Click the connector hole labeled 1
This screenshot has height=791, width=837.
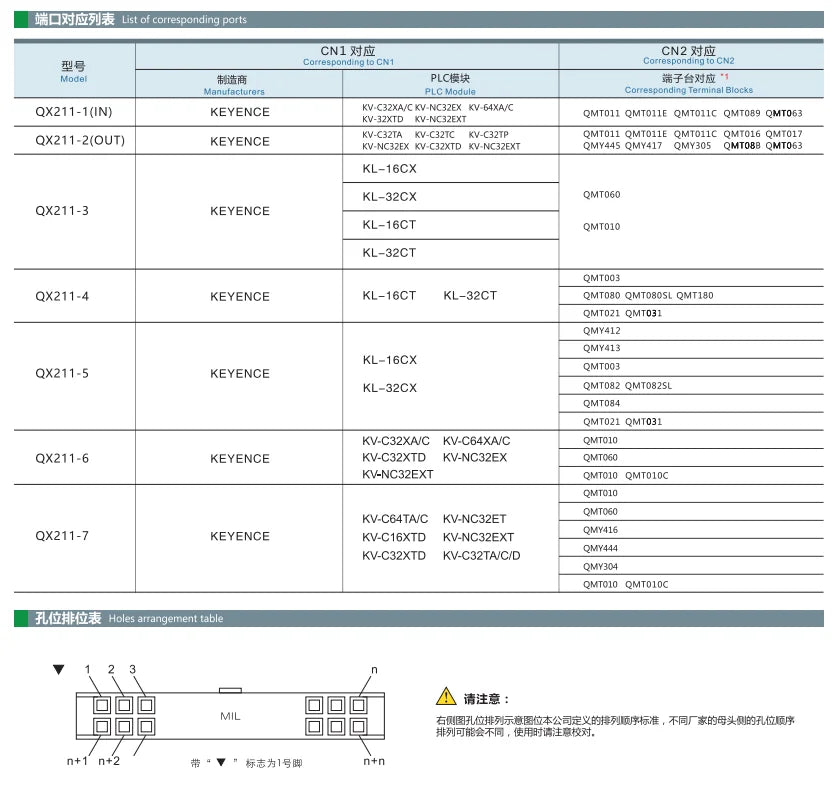(102, 706)
